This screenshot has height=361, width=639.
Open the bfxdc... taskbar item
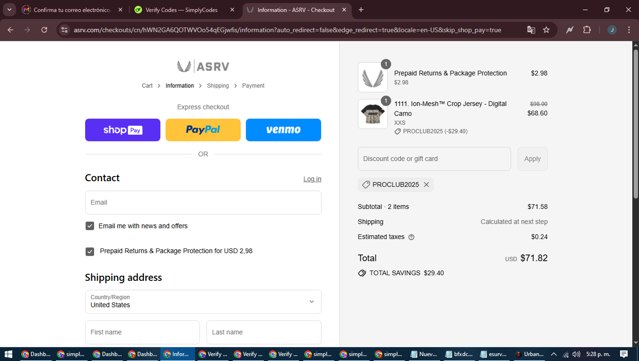(459, 354)
